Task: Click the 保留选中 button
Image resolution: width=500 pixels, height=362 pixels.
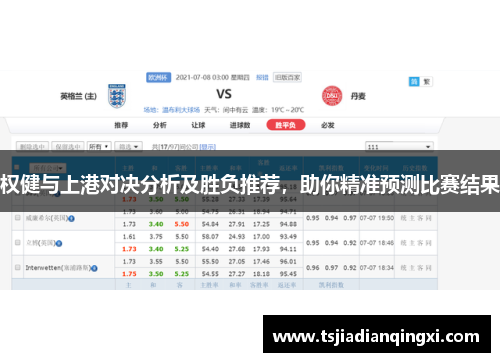Action: 68,147
